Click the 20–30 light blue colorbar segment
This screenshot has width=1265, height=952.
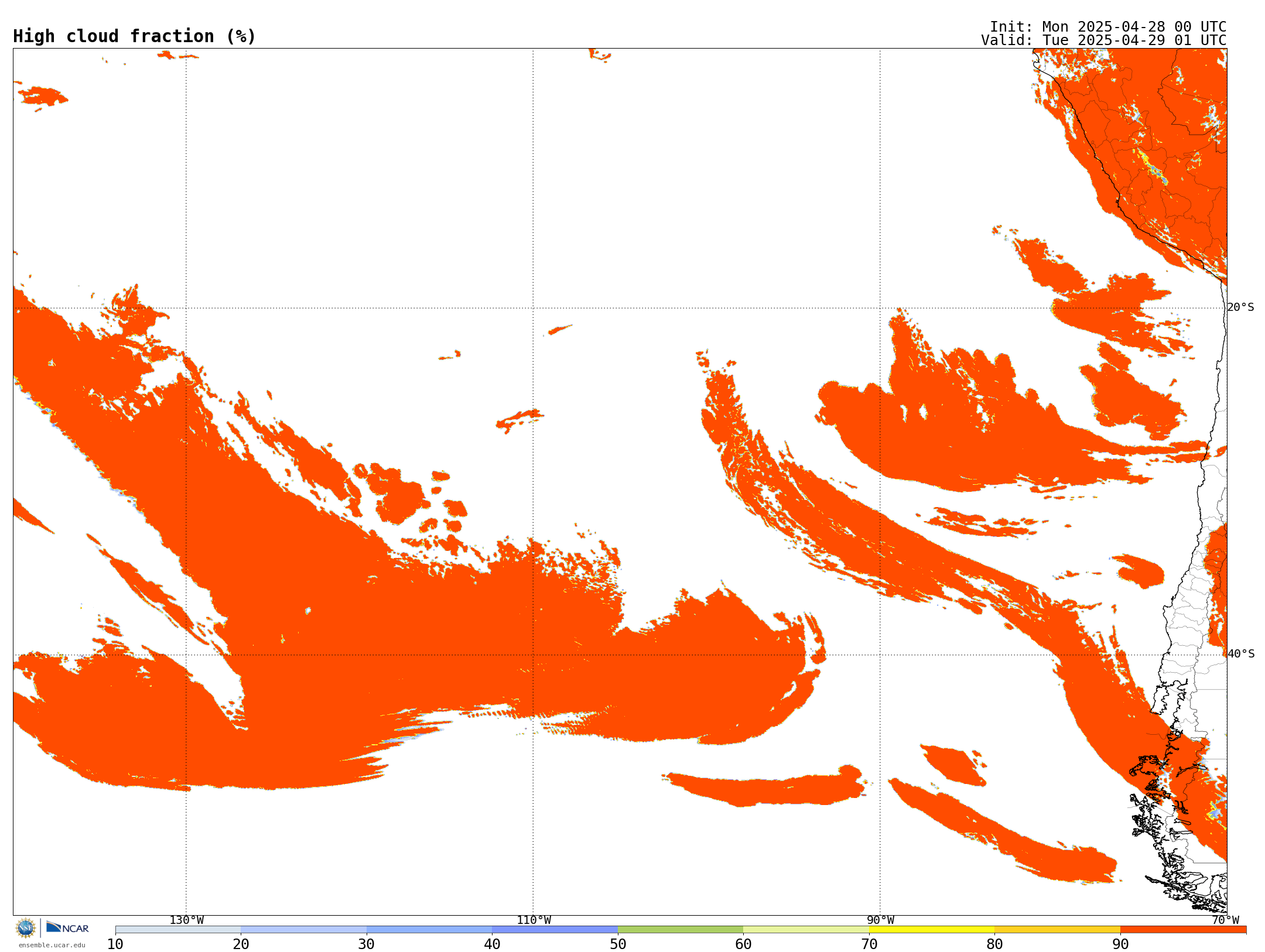click(x=303, y=930)
